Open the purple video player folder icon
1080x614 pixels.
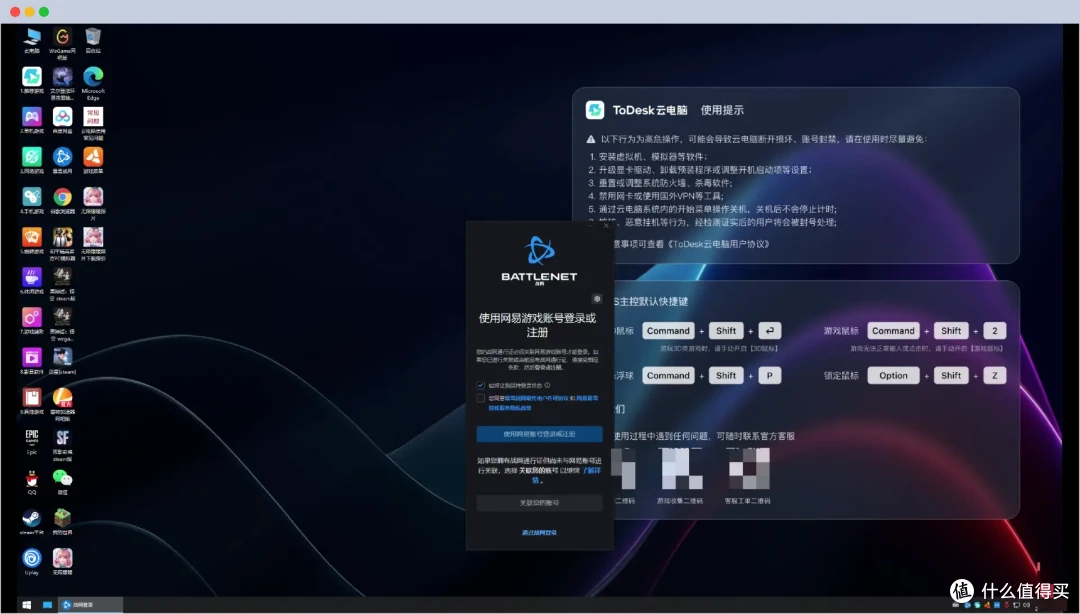(32, 357)
